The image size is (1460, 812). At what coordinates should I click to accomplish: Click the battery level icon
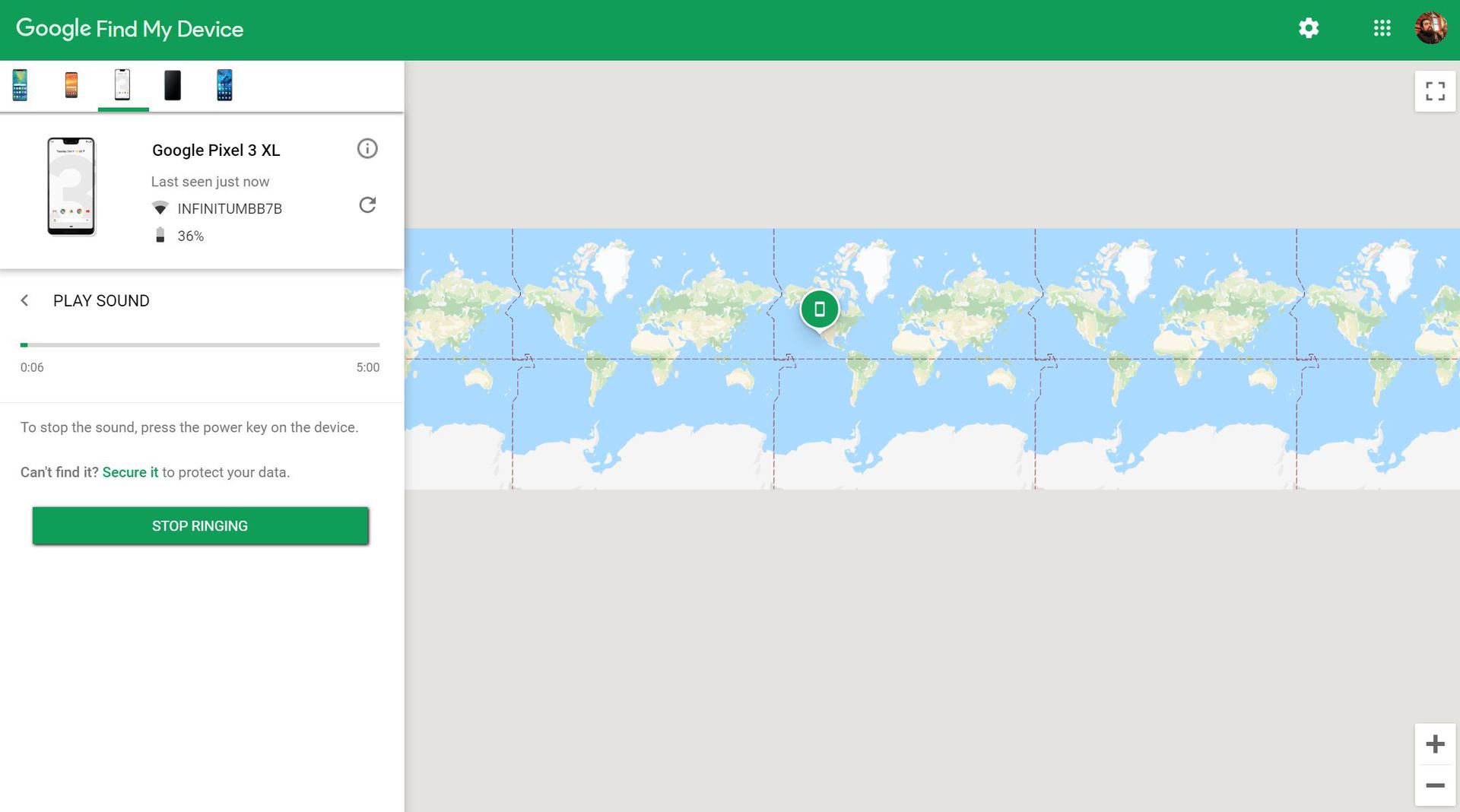tap(160, 236)
